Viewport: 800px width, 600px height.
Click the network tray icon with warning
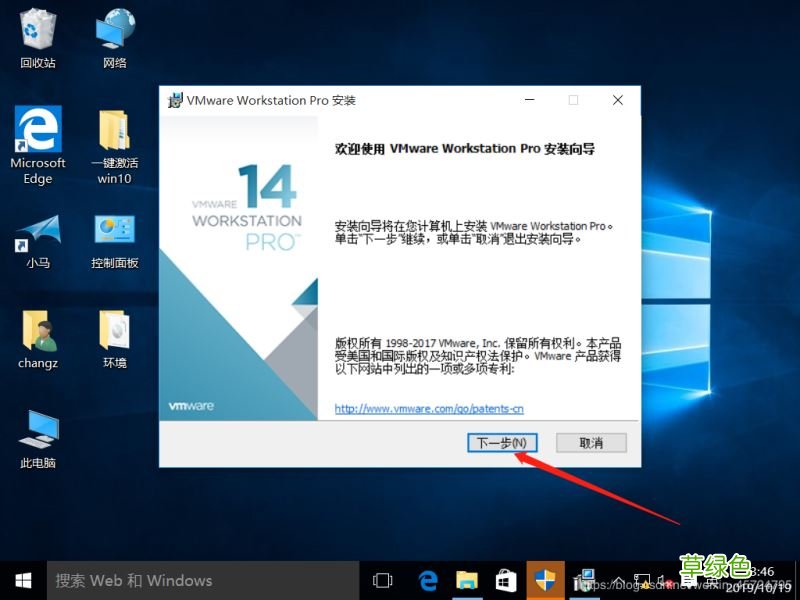(643, 581)
